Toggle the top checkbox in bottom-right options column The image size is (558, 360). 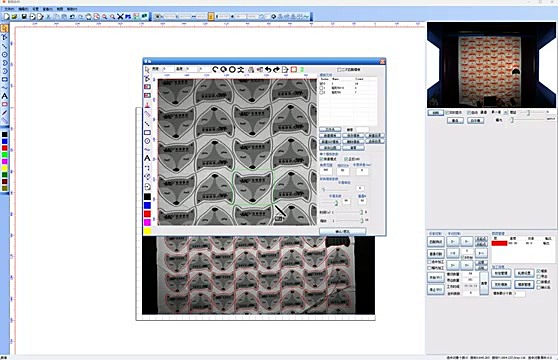[x=538, y=271]
